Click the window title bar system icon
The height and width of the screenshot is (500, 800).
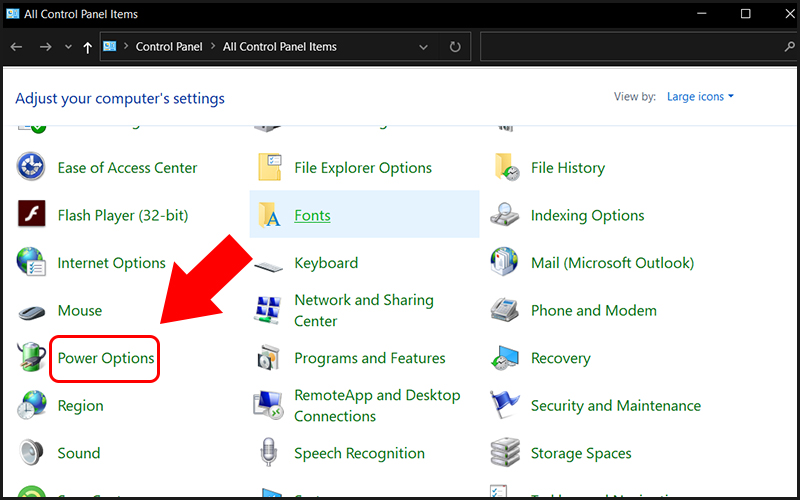click(x=12, y=13)
